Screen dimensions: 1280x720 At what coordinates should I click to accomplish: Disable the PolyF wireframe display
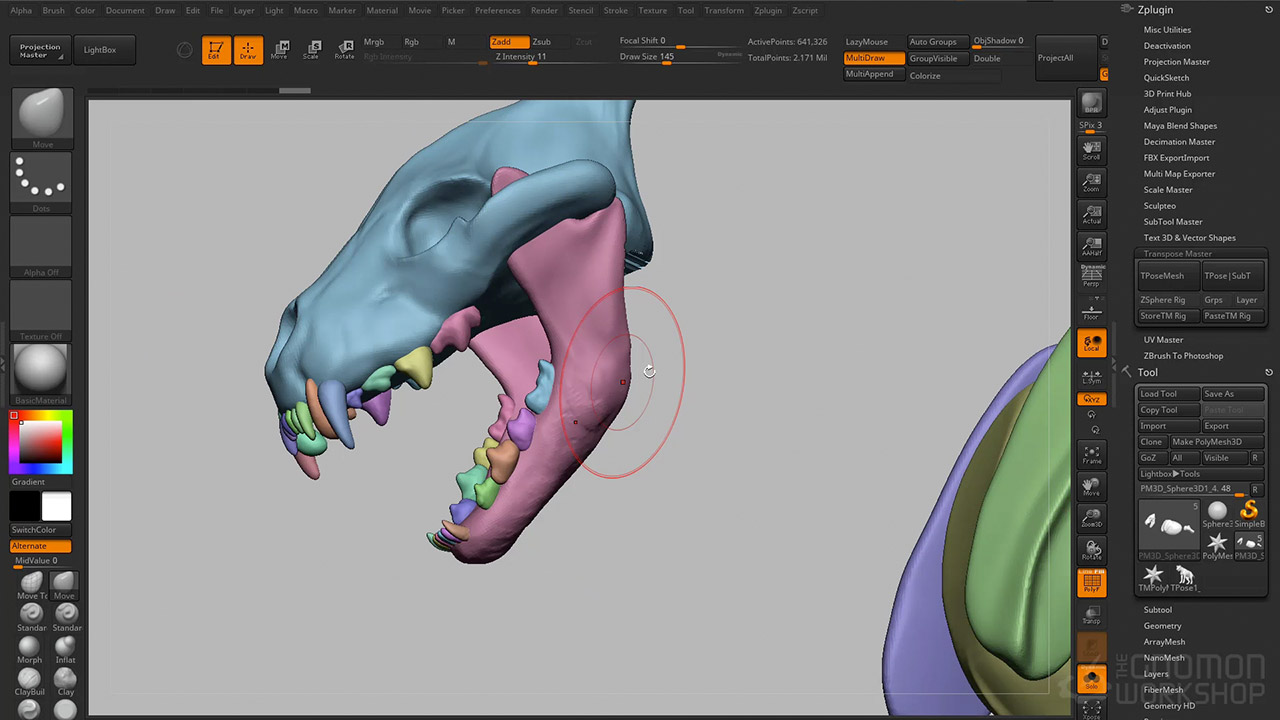click(1091, 582)
